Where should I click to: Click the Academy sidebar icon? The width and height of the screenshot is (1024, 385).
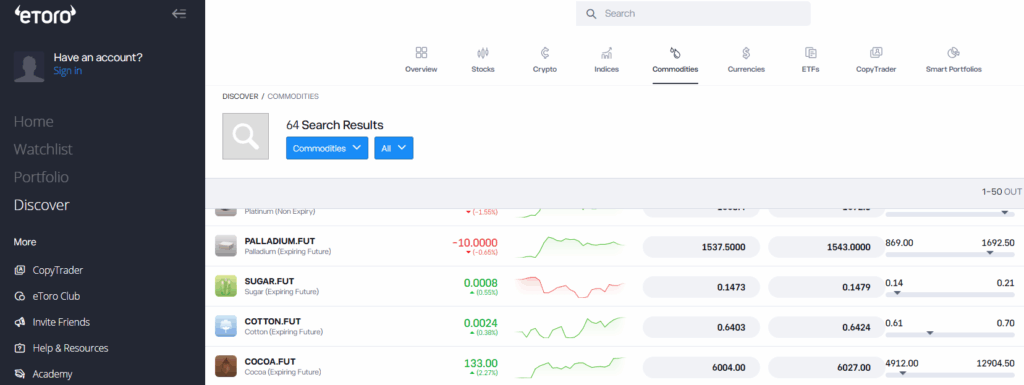point(20,375)
